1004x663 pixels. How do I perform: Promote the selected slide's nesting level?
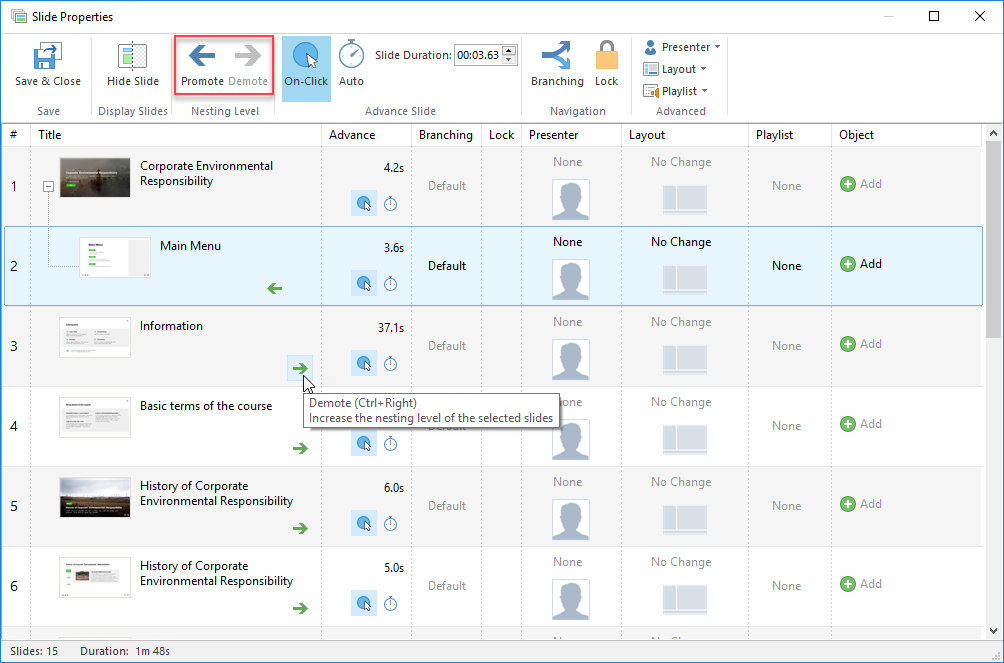click(202, 66)
